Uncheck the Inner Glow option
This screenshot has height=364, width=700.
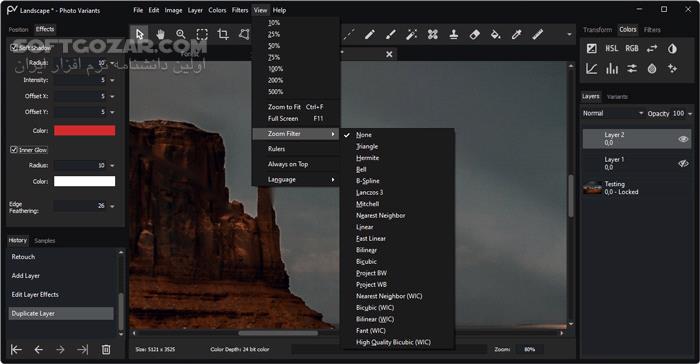[x=14, y=150]
